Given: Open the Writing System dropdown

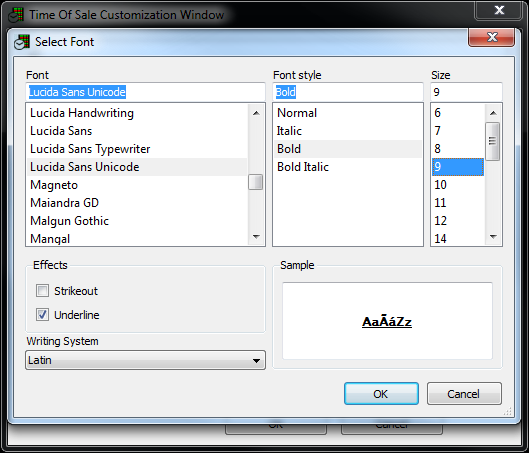Looking at the screenshot, I should pyautogui.click(x=145, y=360).
